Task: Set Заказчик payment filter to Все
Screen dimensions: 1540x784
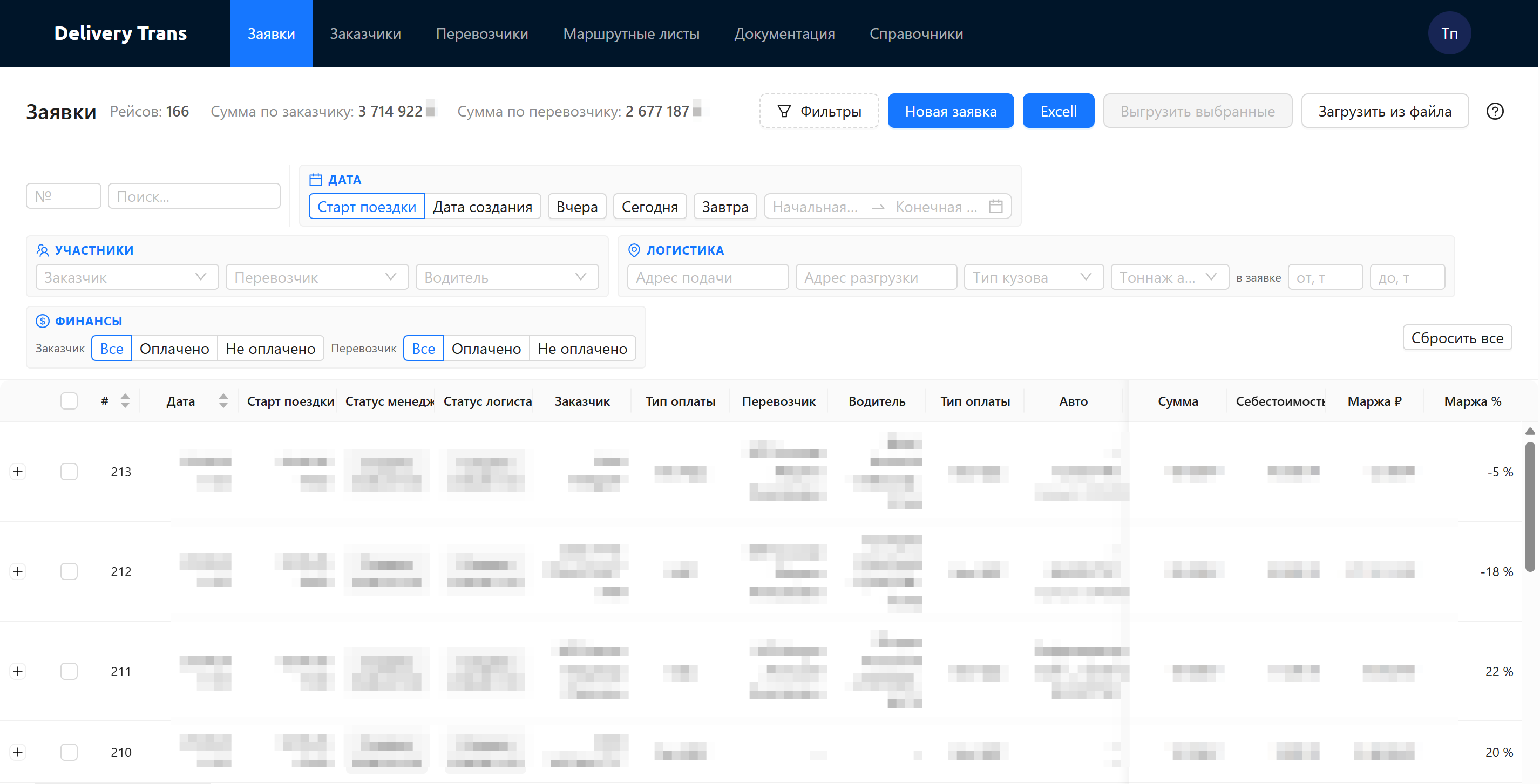Action: pos(112,349)
